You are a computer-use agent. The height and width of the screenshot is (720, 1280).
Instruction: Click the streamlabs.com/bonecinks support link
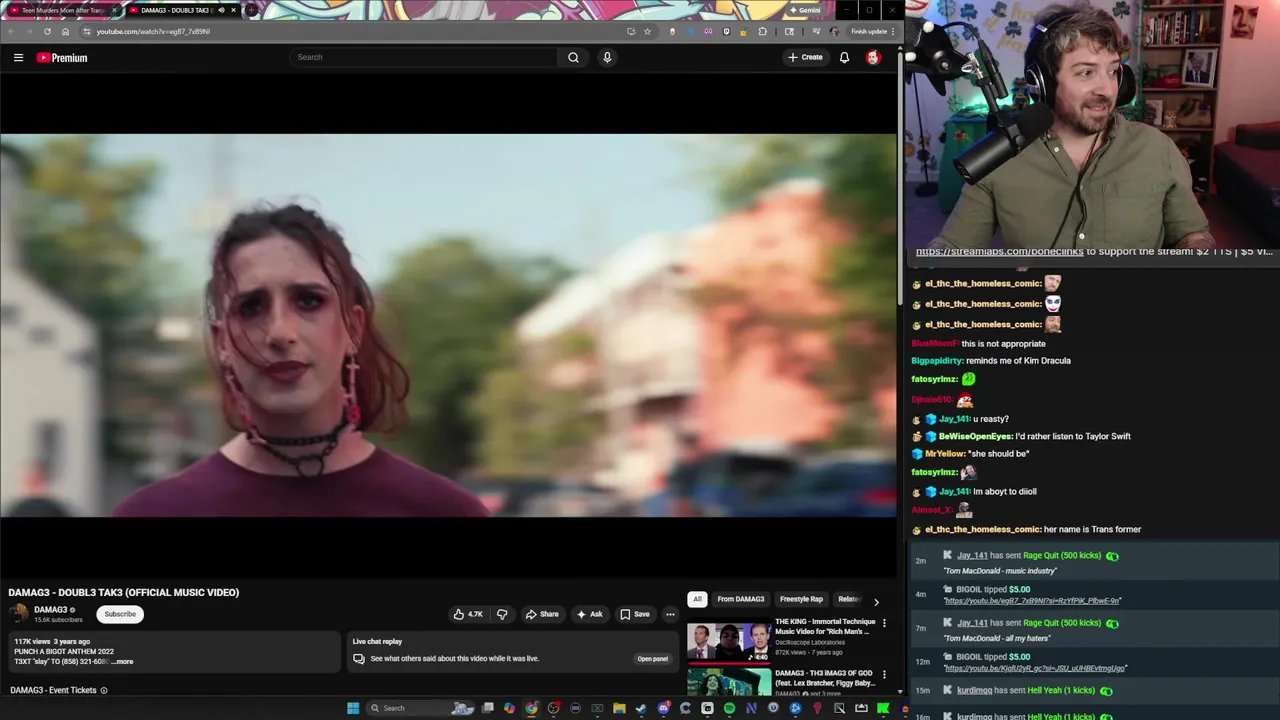[1000, 252]
